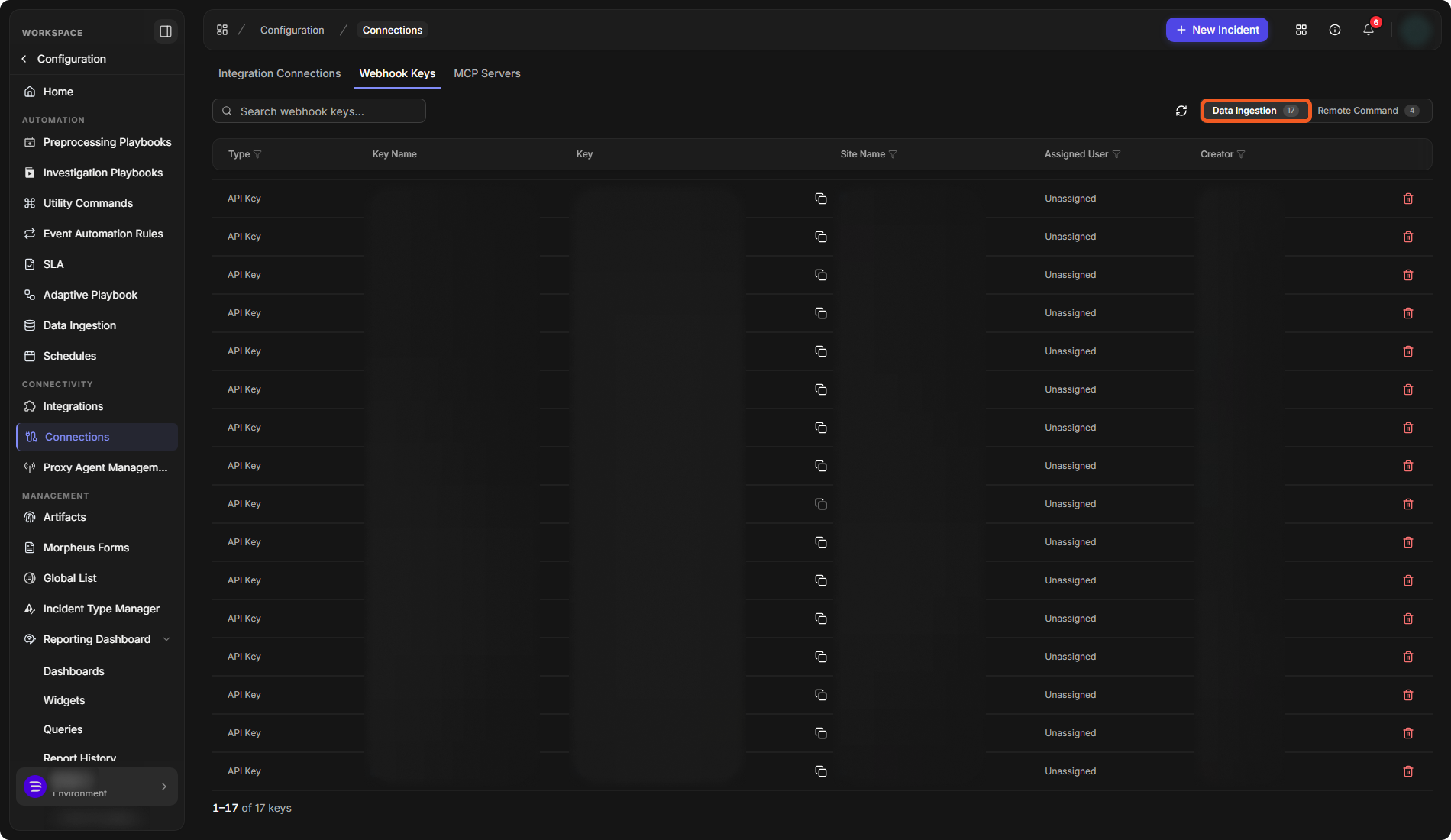
Task: Open Schedules in the sidebar
Action: click(97, 356)
